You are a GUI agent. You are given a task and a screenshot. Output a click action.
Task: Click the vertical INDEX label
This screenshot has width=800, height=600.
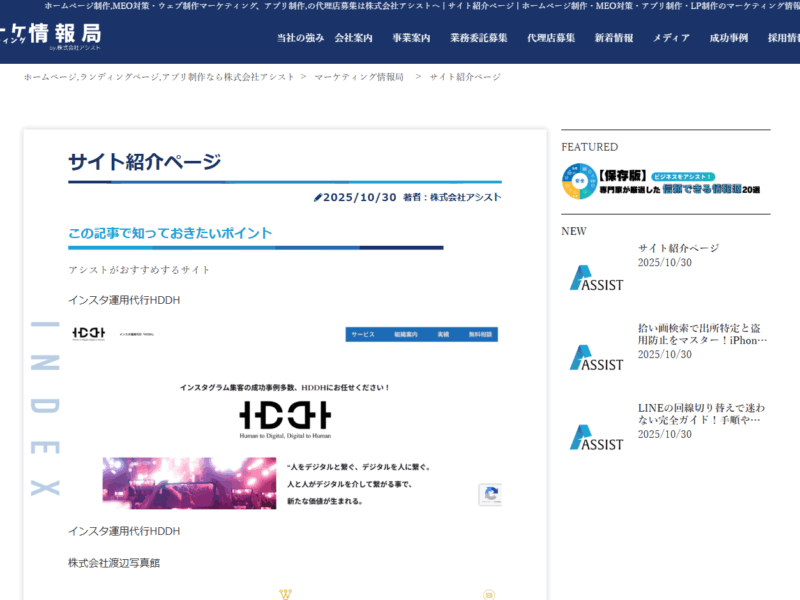coord(45,408)
